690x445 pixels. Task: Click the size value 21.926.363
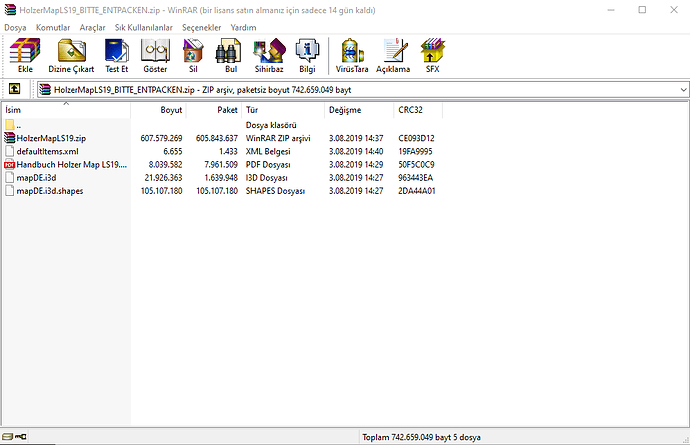163,178
